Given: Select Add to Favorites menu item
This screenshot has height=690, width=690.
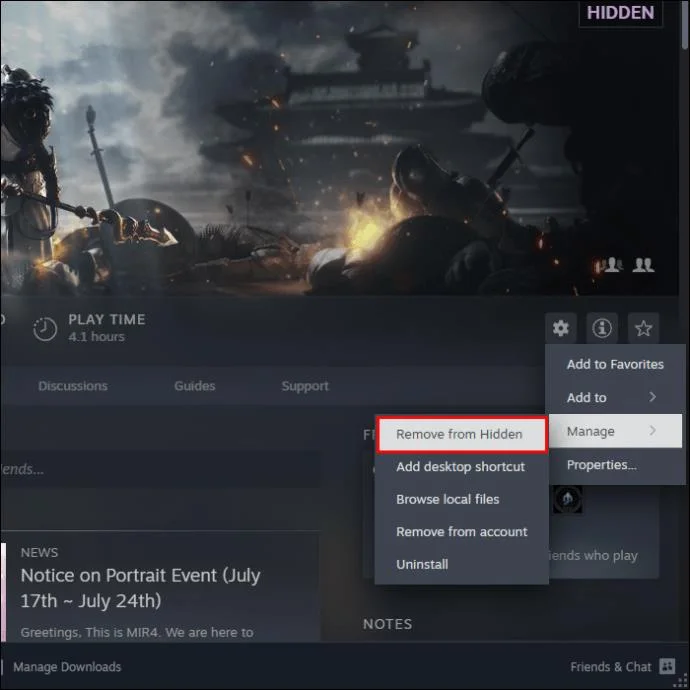Looking at the screenshot, I should [615, 364].
